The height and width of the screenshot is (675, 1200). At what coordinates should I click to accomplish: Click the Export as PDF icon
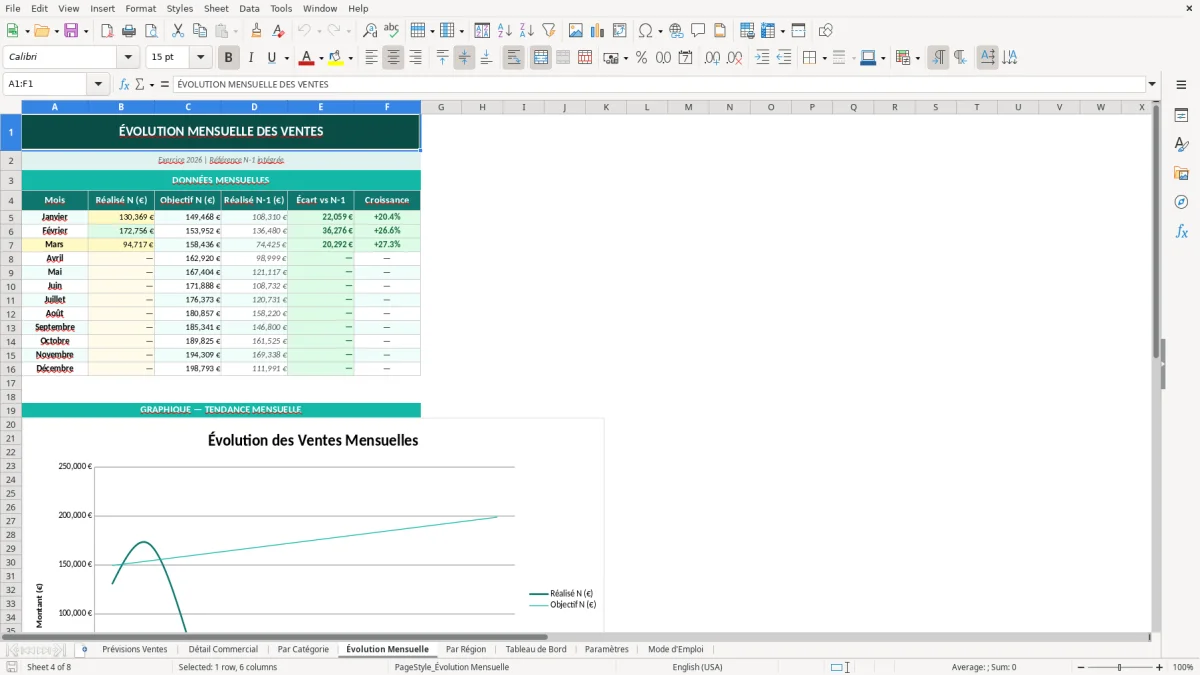(106, 31)
